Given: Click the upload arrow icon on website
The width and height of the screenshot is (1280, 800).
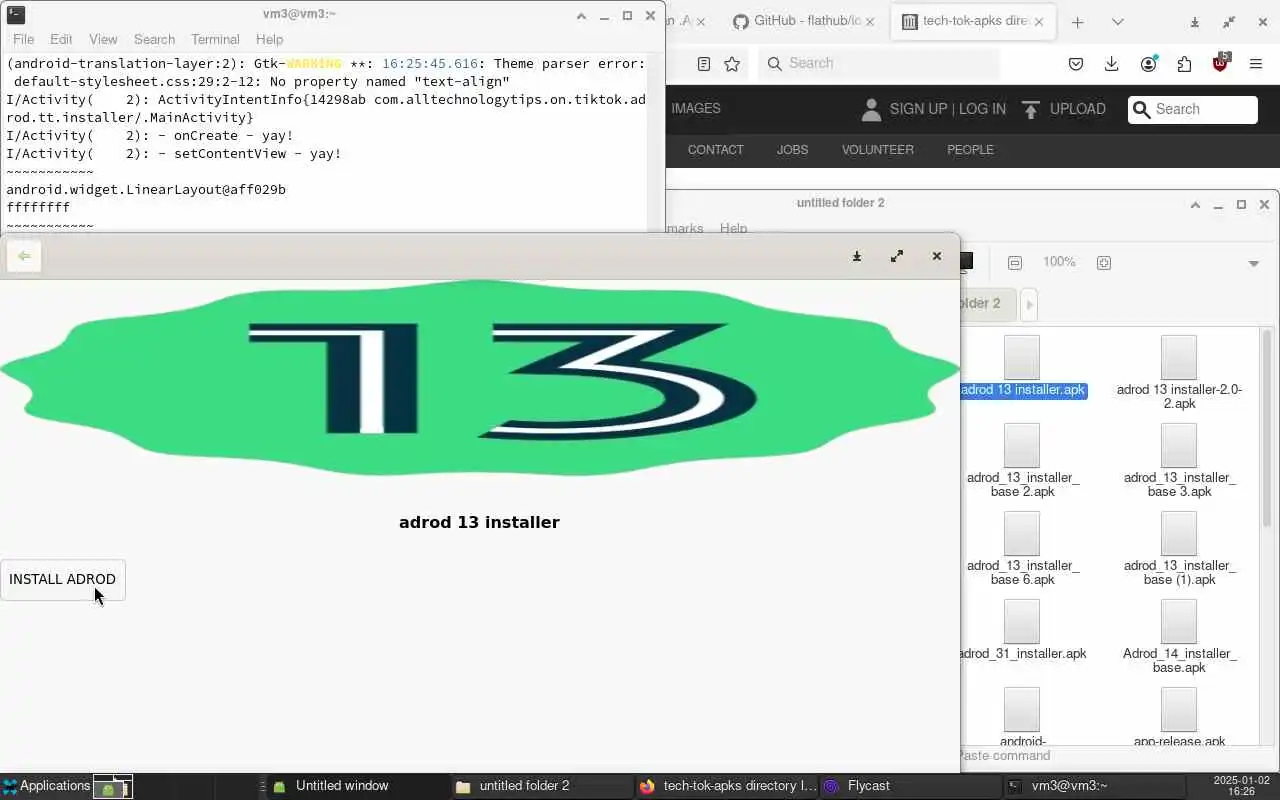Looking at the screenshot, I should tap(1031, 109).
